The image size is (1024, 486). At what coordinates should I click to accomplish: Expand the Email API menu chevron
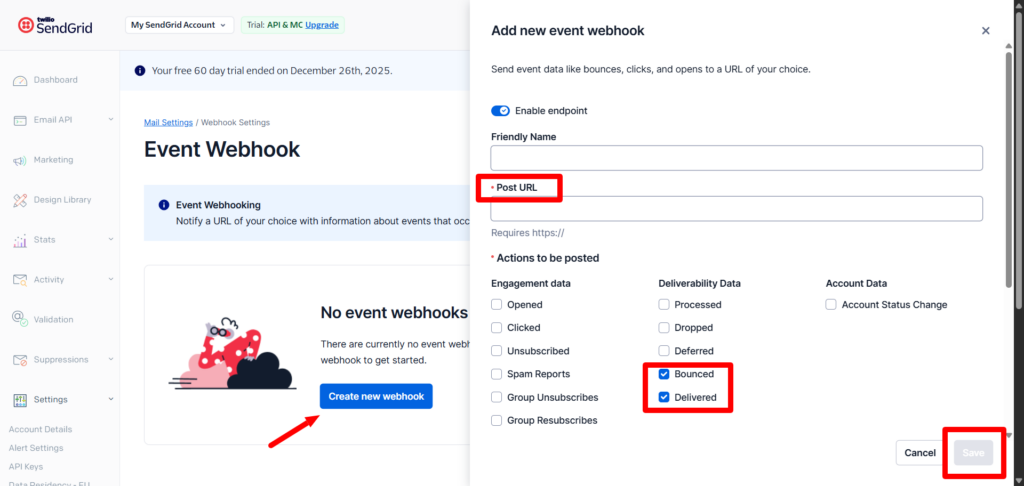(x=111, y=120)
